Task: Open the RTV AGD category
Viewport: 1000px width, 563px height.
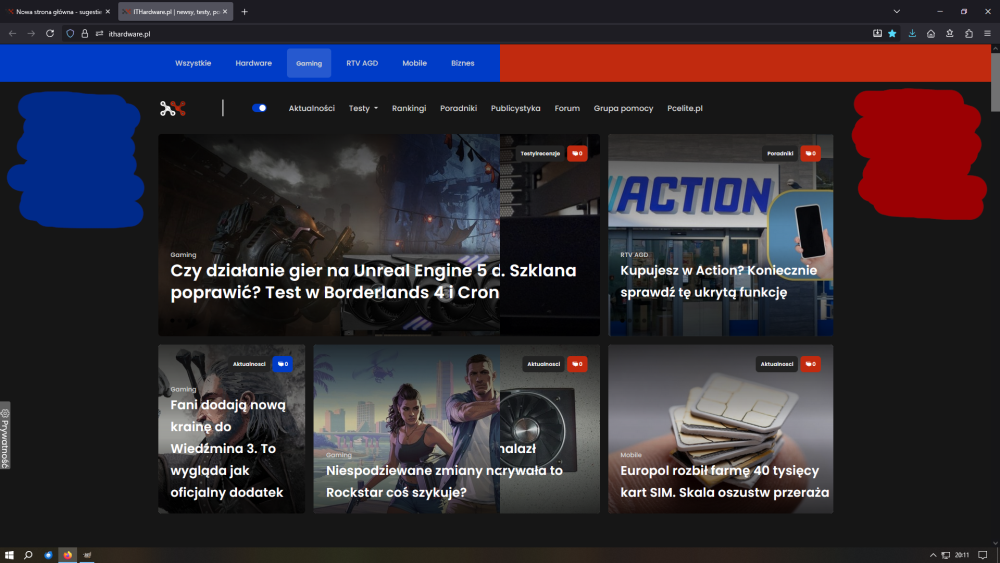Action: (x=362, y=63)
